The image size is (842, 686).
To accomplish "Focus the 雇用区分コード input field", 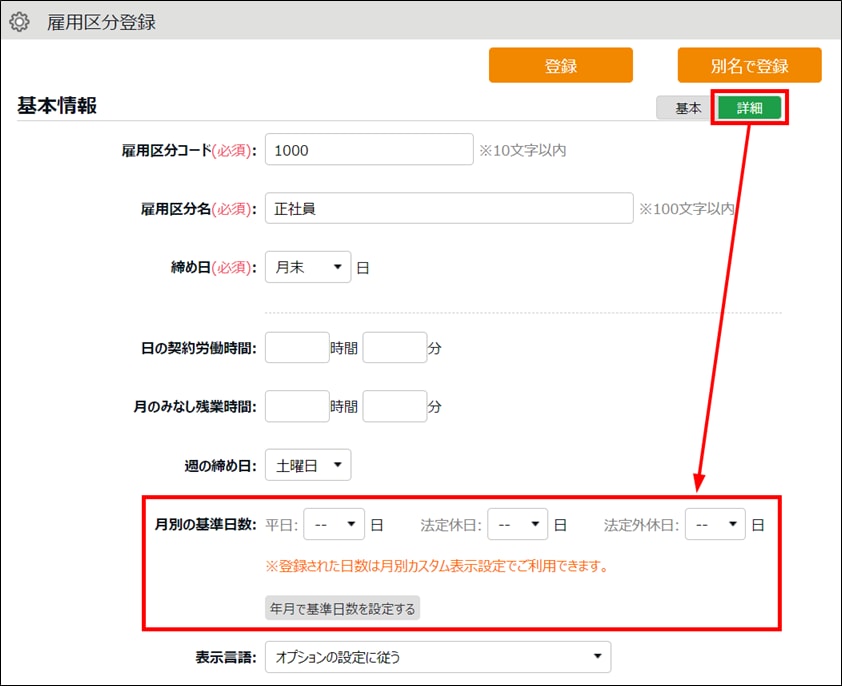I will (368, 150).
